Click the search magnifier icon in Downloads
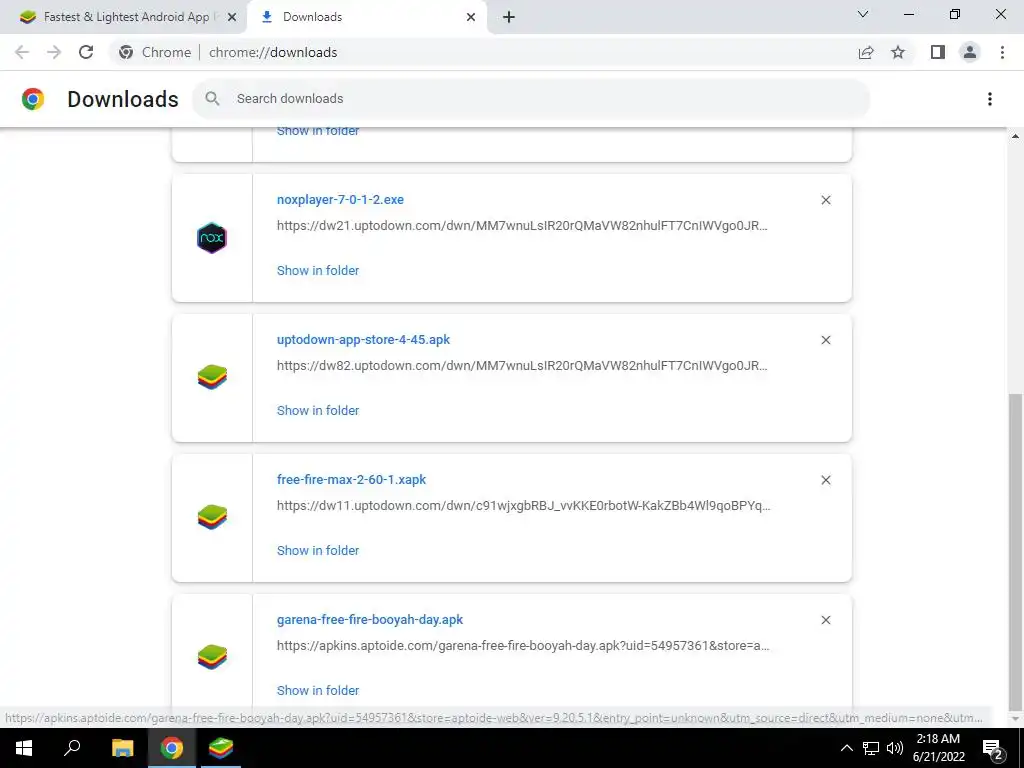1024x768 pixels. pyautogui.click(x=212, y=99)
